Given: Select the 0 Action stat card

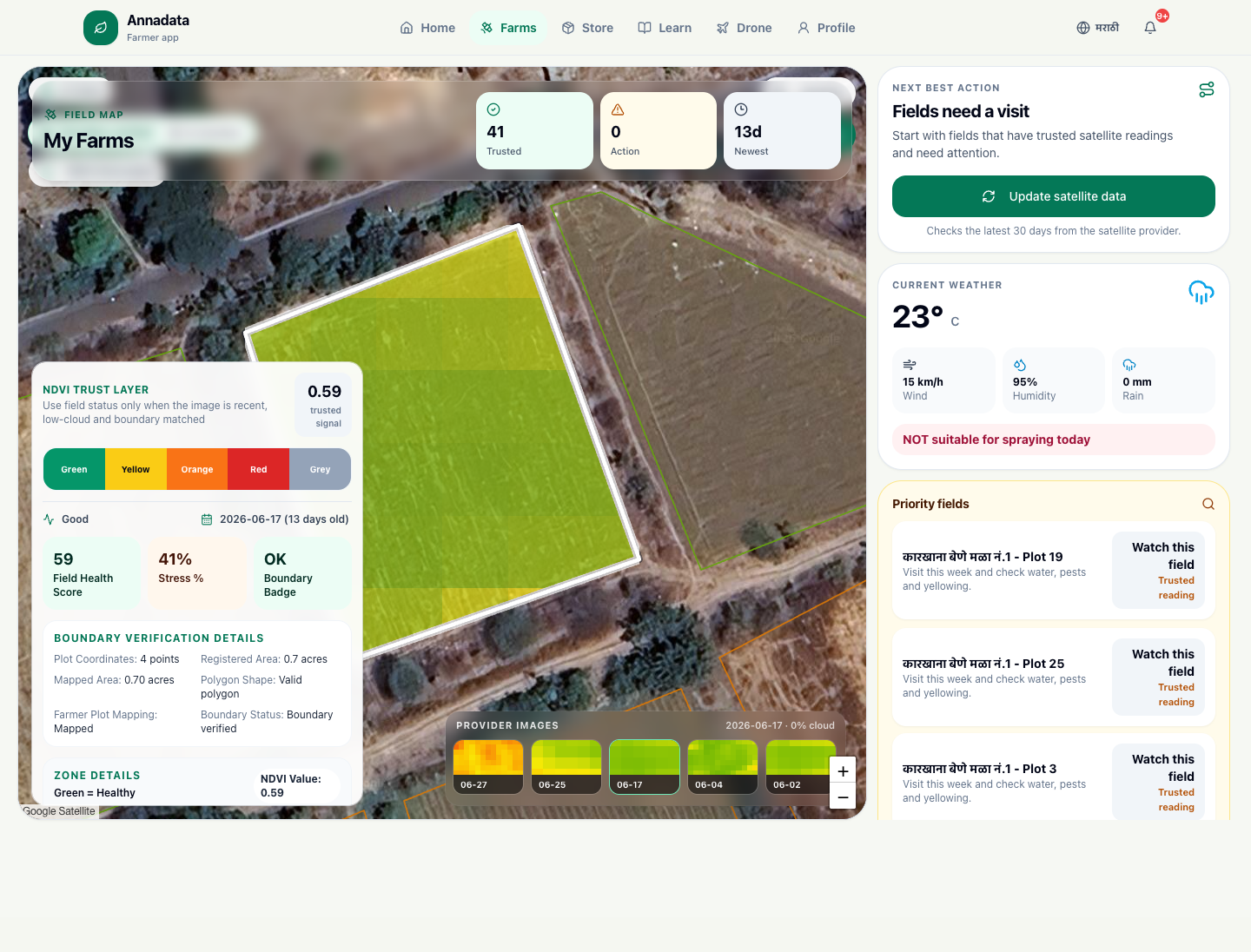Looking at the screenshot, I should [x=658, y=130].
